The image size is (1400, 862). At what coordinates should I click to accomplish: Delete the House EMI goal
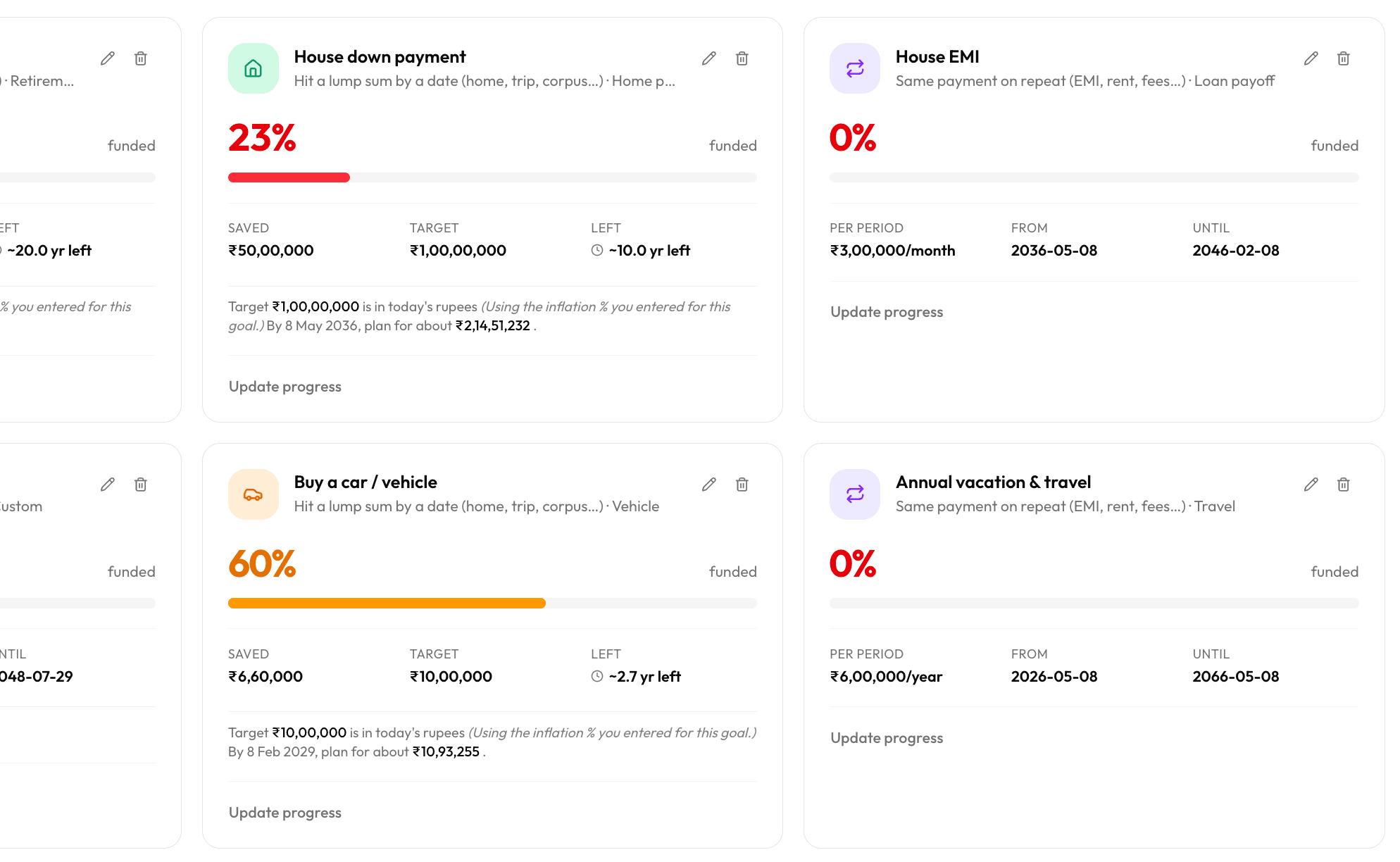tap(1344, 58)
